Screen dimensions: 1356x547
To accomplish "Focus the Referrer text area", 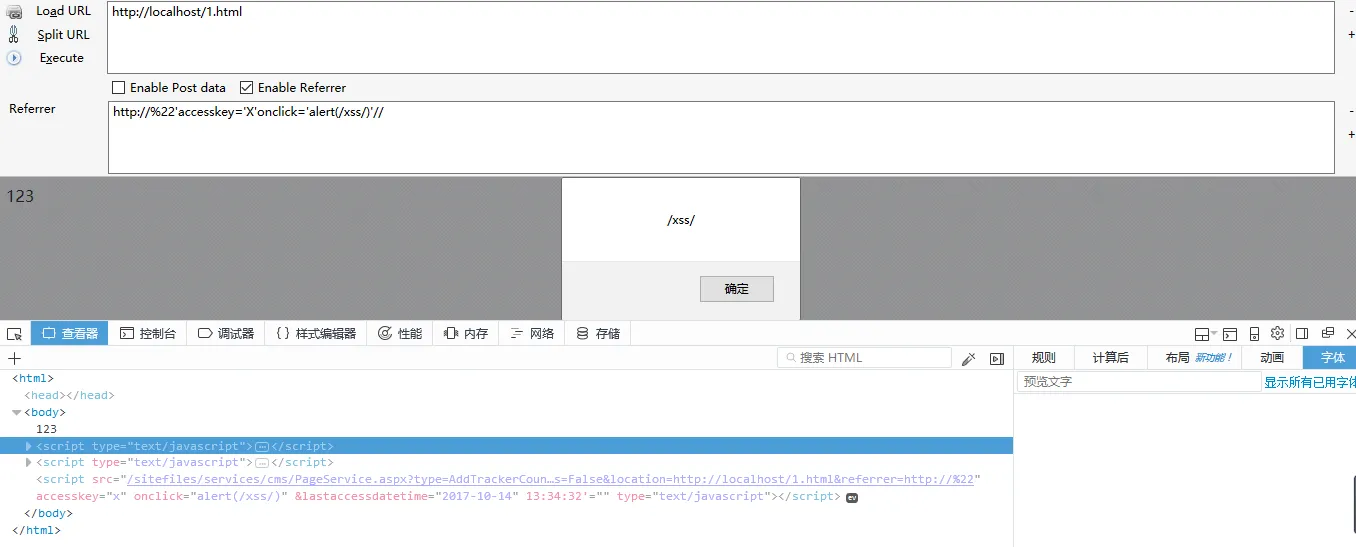I will coord(721,137).
